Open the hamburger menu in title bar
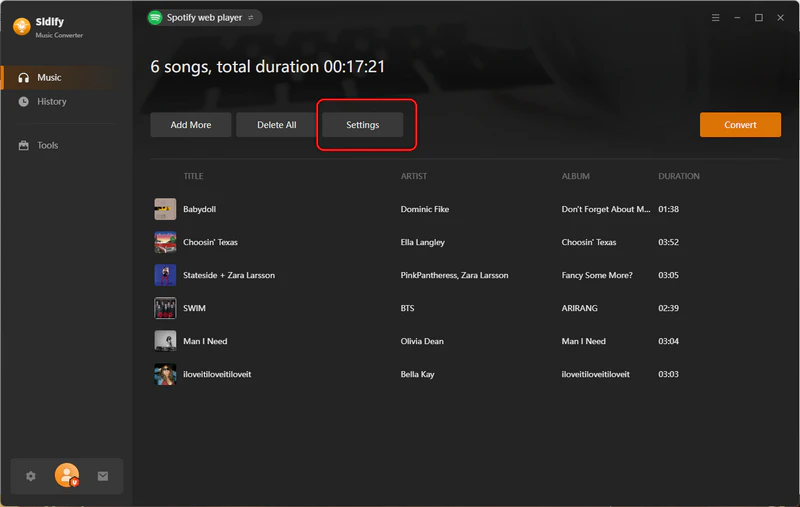 tap(715, 18)
